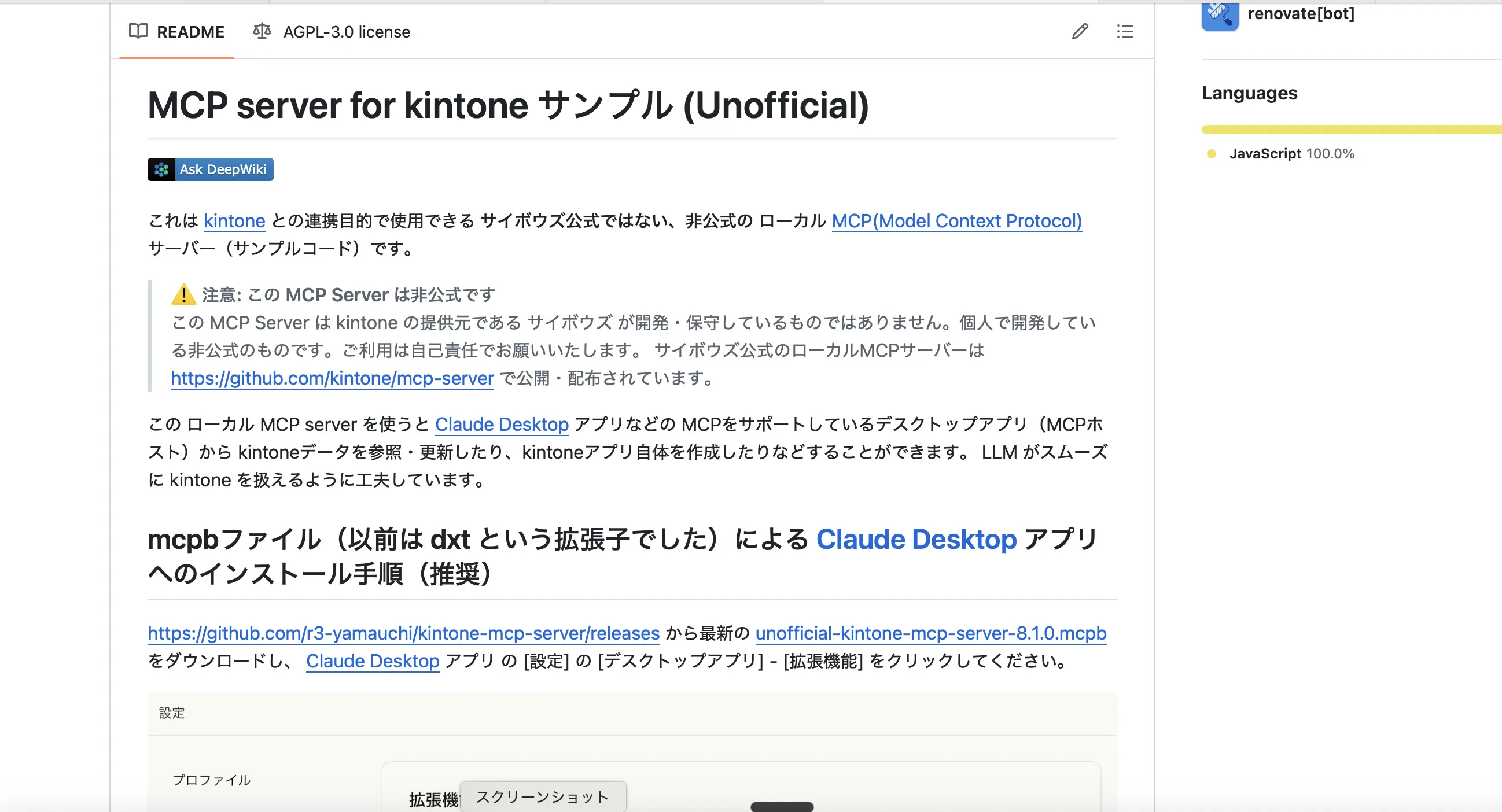Open renovate[bot] contributor profile
This screenshot has width=1502, height=812.
[x=1300, y=13]
